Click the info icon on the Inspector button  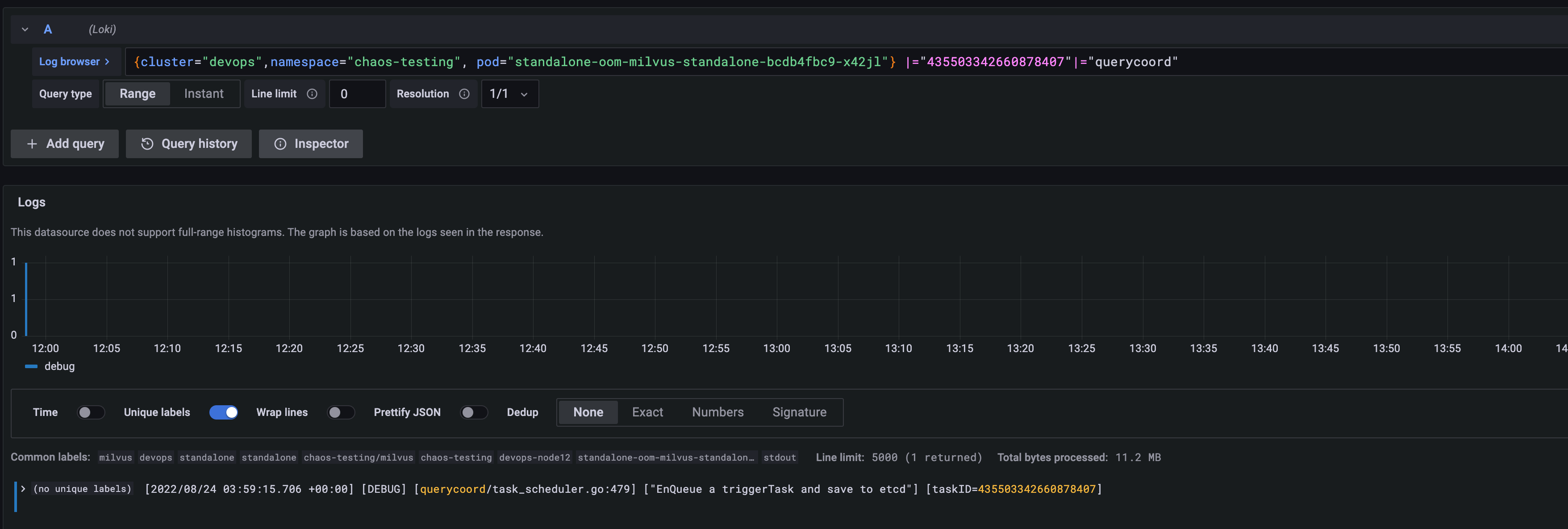(280, 144)
